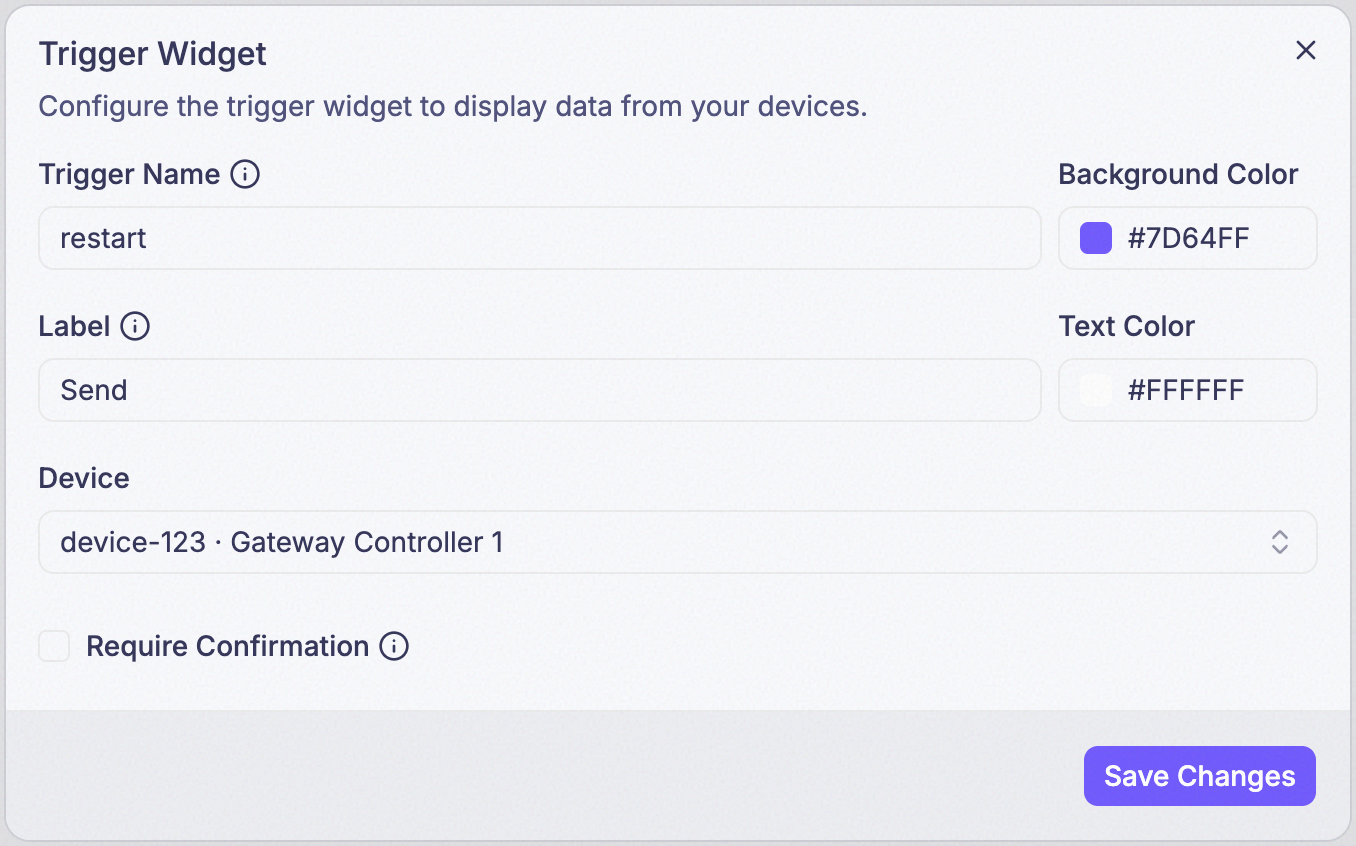The height and width of the screenshot is (846, 1356).
Task: Click the Background Color heading label
Action: tap(1178, 175)
